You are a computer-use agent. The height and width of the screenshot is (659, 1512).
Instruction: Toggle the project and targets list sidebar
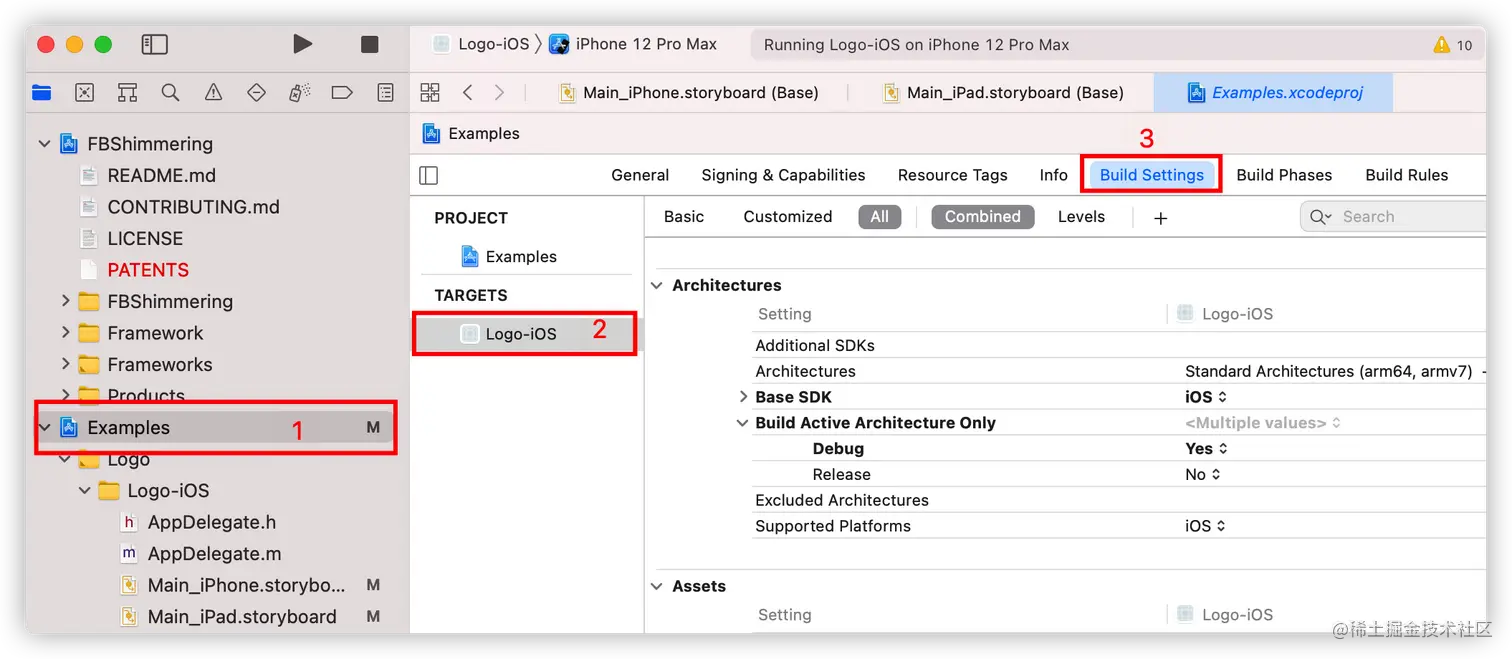[428, 175]
